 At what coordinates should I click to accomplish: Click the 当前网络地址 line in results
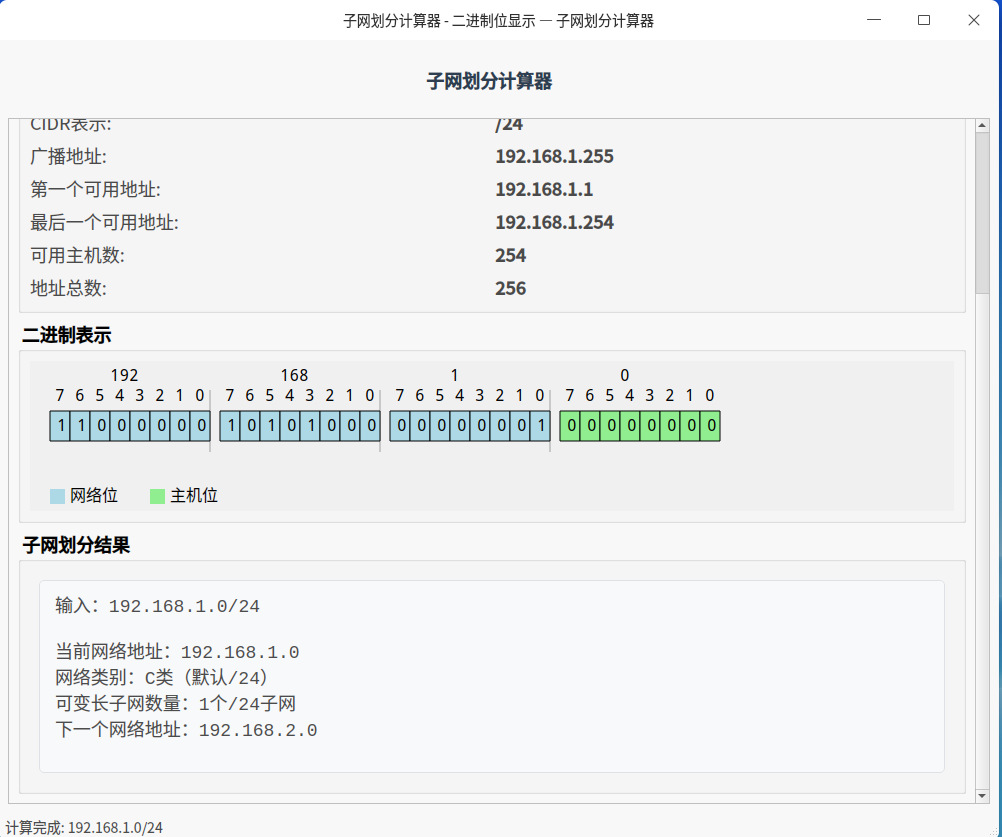point(177,652)
